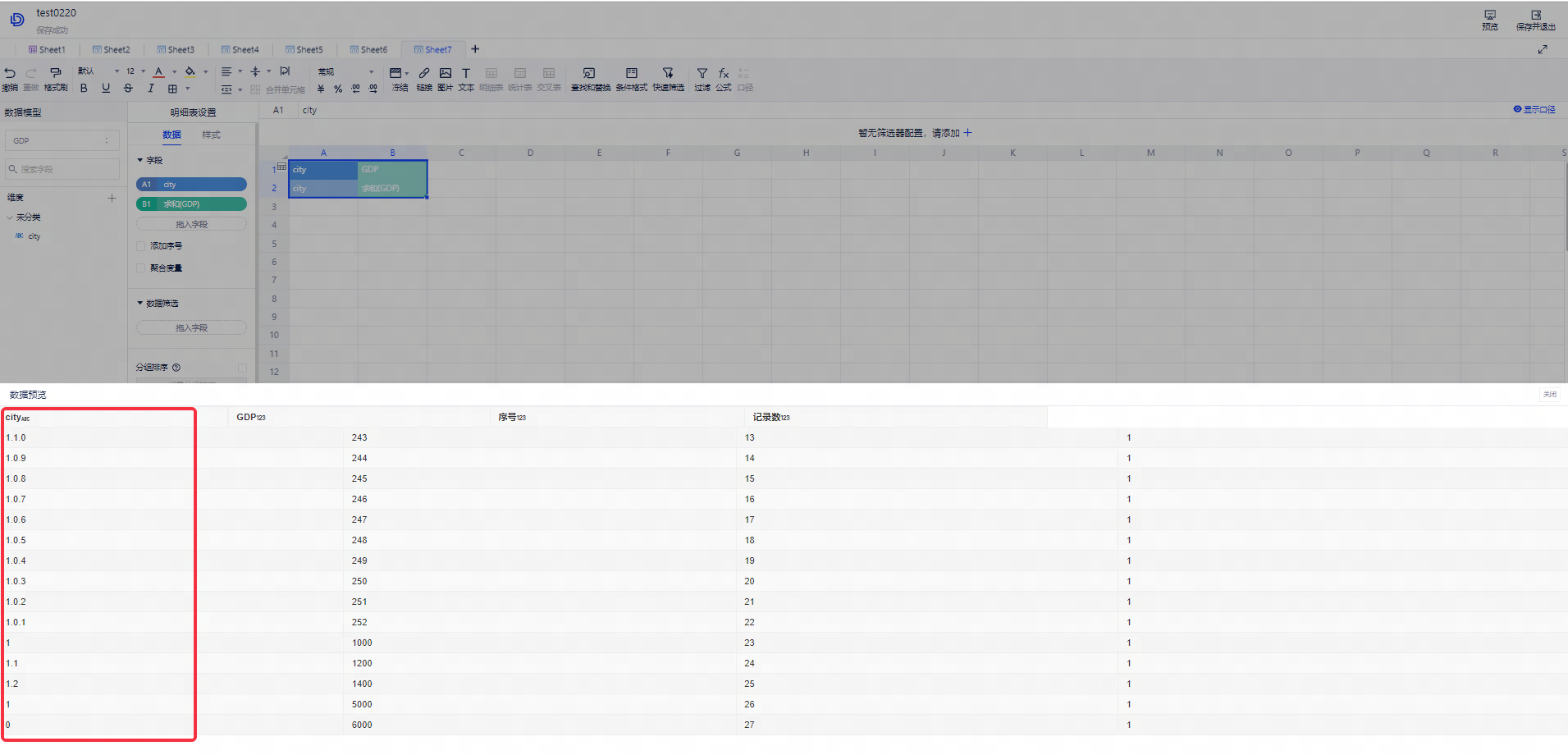Open the formula (公式) tool
Viewport: 1568px width, 755px height.
click(723, 74)
